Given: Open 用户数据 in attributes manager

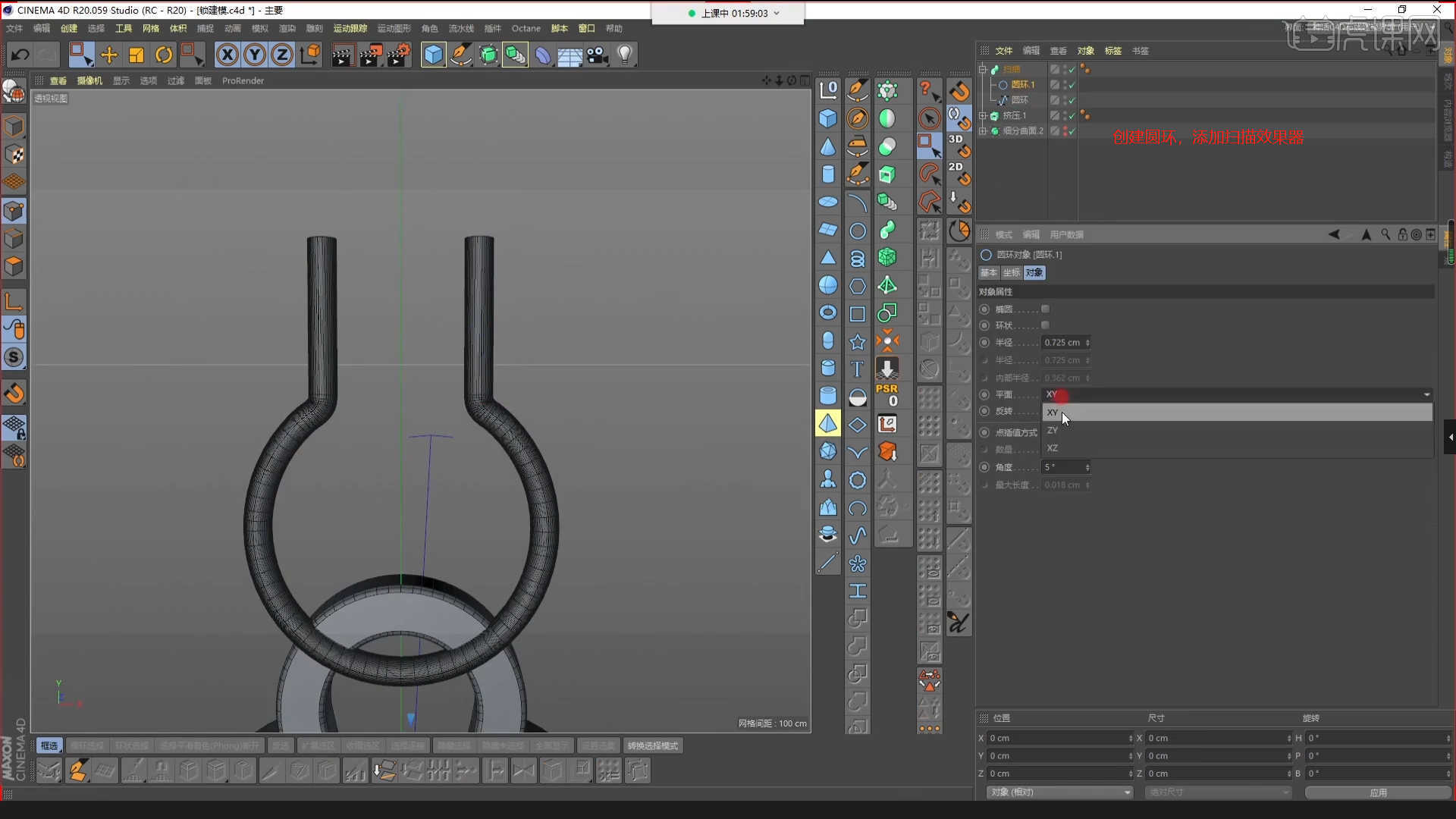Looking at the screenshot, I should coord(1067,234).
